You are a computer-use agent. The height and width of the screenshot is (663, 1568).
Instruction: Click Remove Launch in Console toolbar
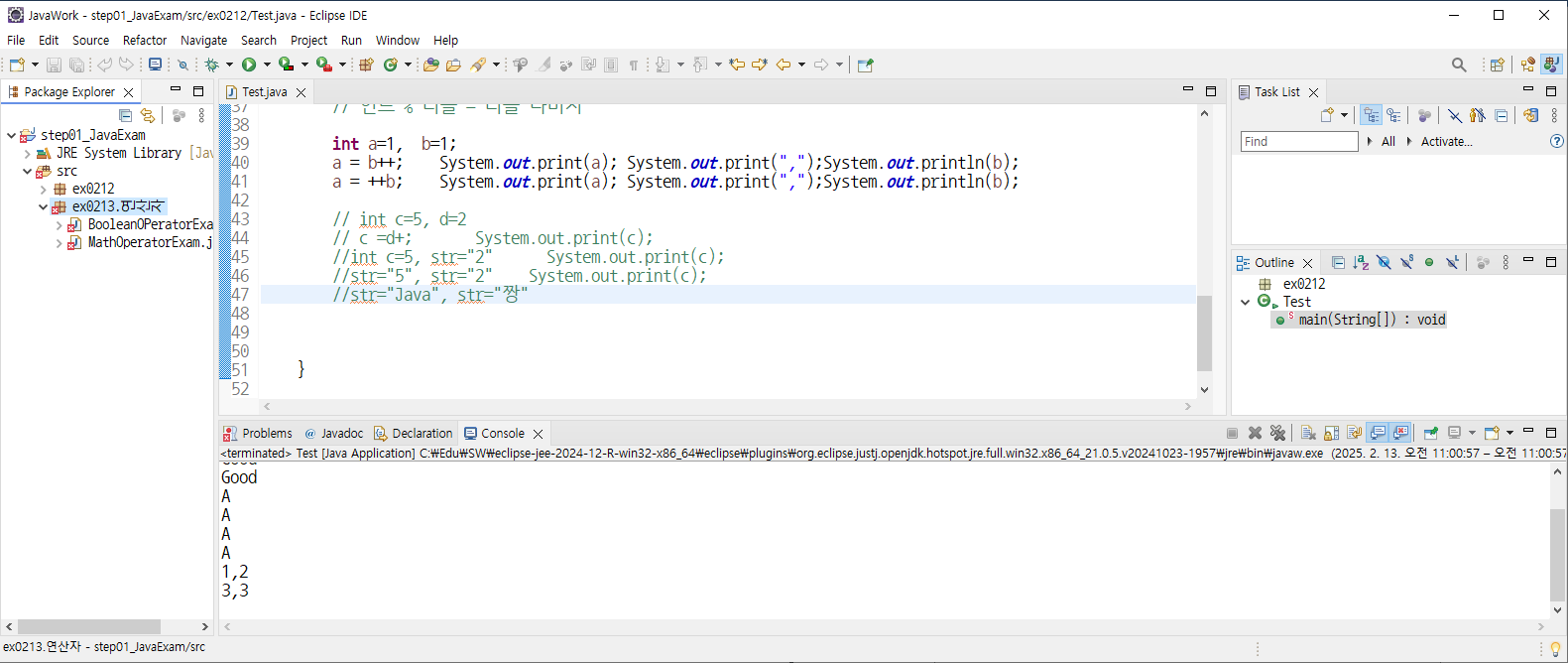pyautogui.click(x=1255, y=433)
